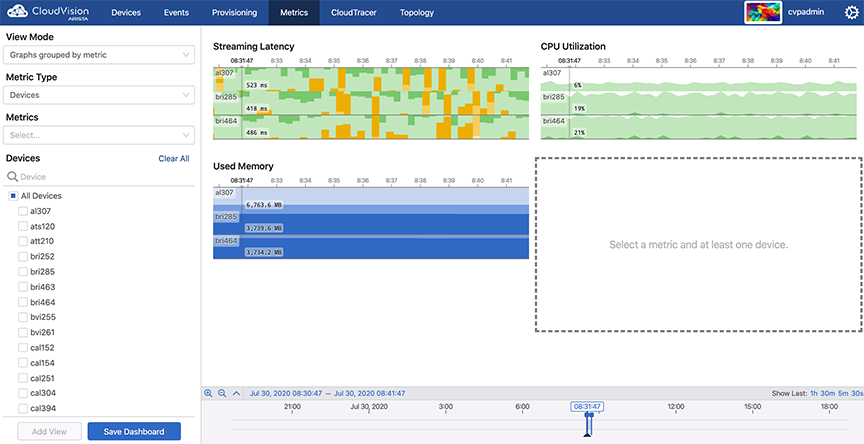Screen dimensions: 864x444
Task: Click the 08:31:47 timeline marker label
Action: (x=587, y=407)
